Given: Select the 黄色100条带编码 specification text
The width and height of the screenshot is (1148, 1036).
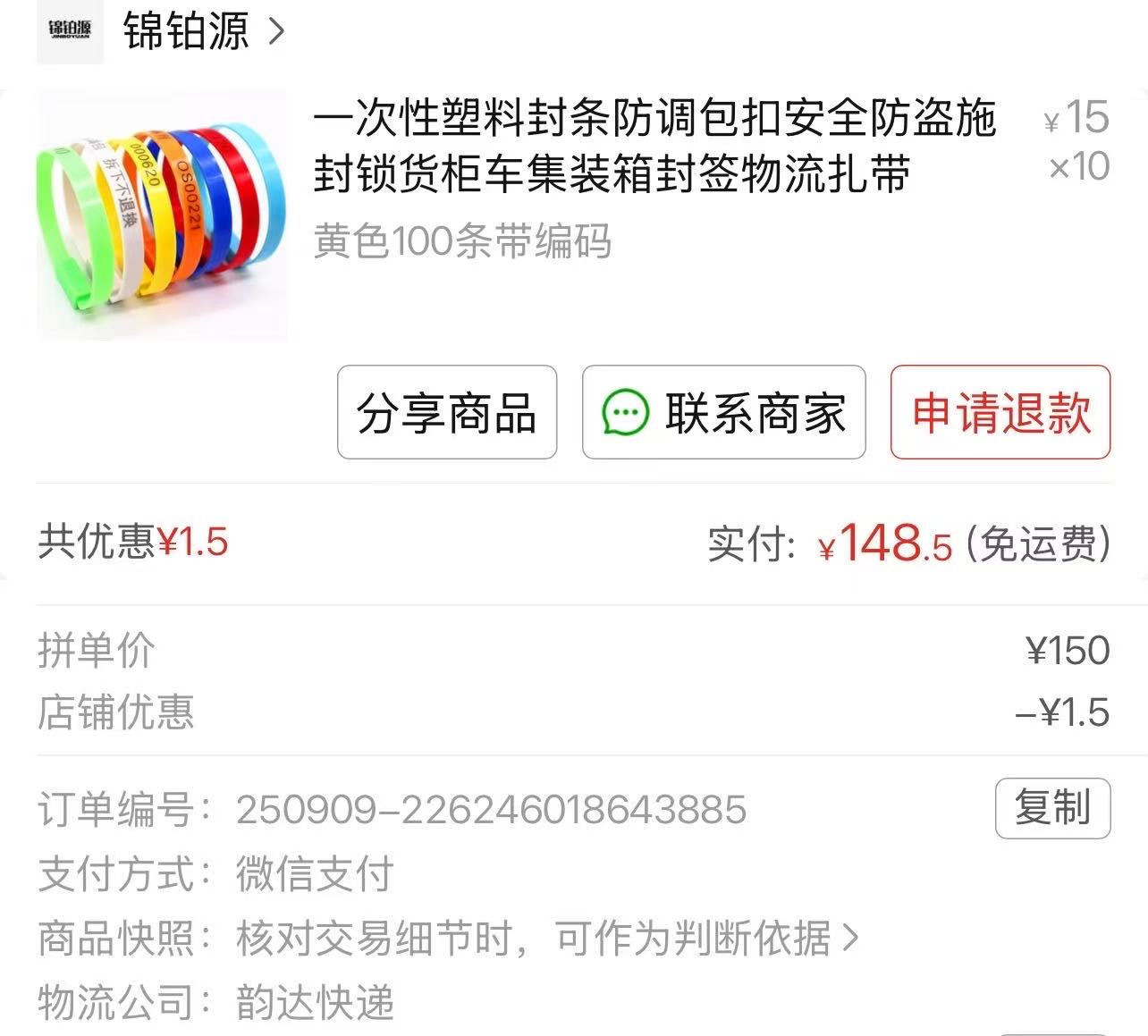Looking at the screenshot, I should 462,241.
